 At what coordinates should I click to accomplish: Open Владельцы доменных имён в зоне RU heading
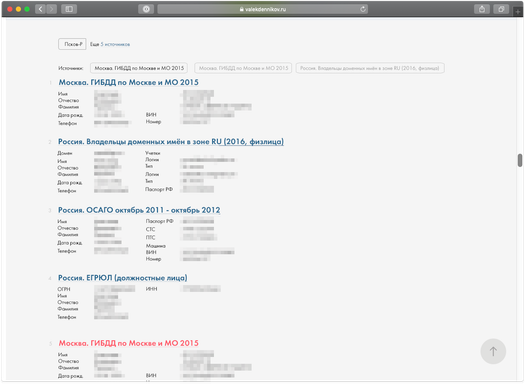click(x=171, y=142)
